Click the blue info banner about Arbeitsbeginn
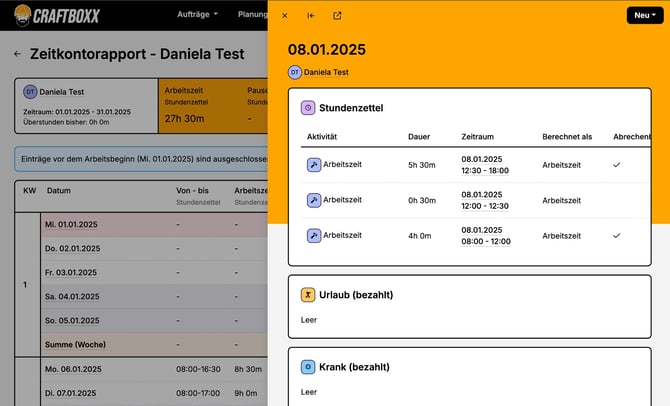The height and width of the screenshot is (406, 670). coord(141,159)
